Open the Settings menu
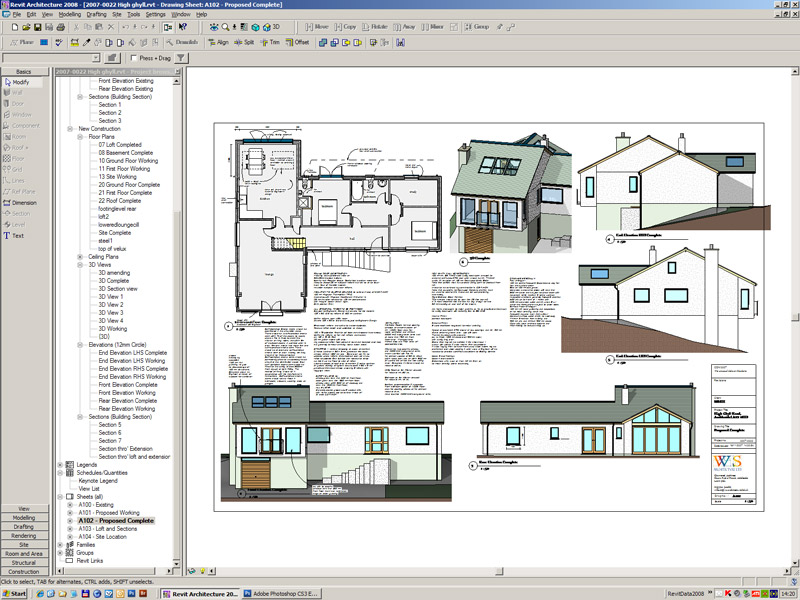The width and height of the screenshot is (800, 600). coord(156,15)
